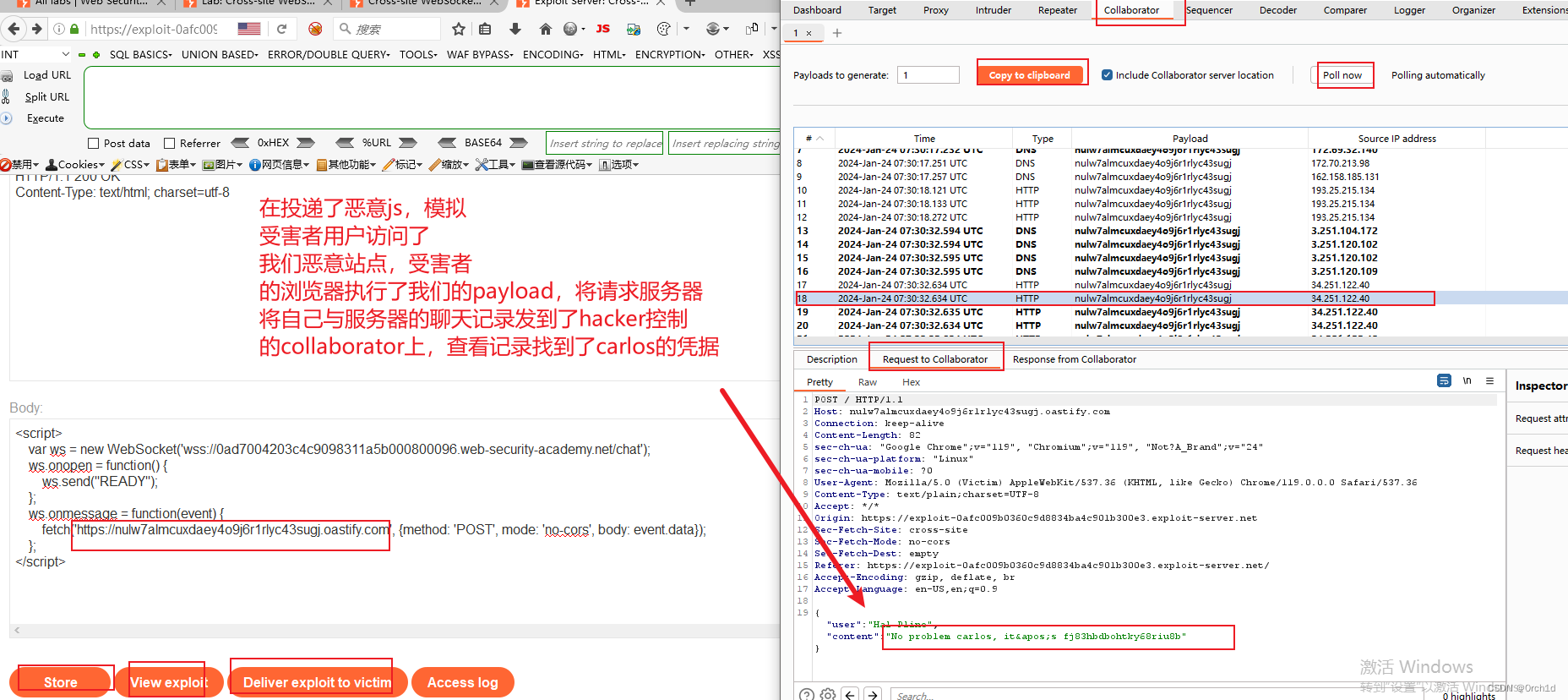Switch to the Proxy tab in Burp
Image resolution: width=1568 pixels, height=700 pixels.
(935, 10)
